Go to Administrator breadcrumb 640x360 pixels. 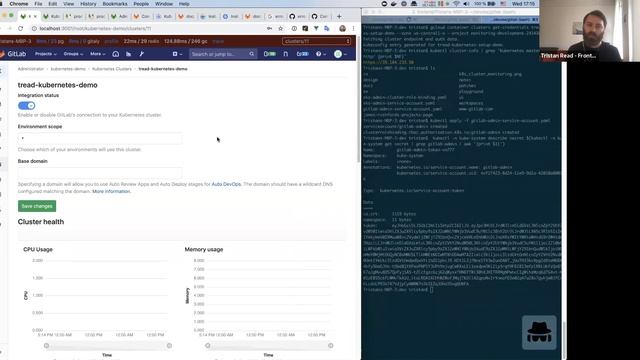click(31, 69)
